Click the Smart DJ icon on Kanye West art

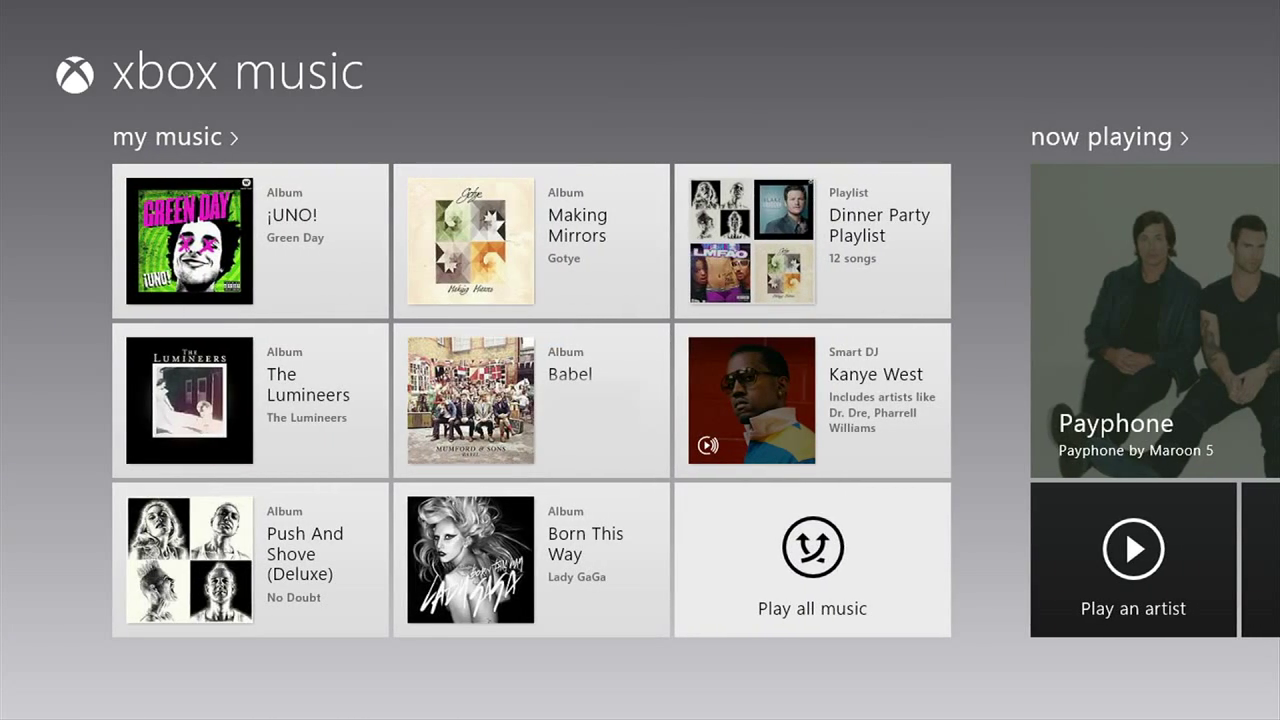[x=708, y=445]
